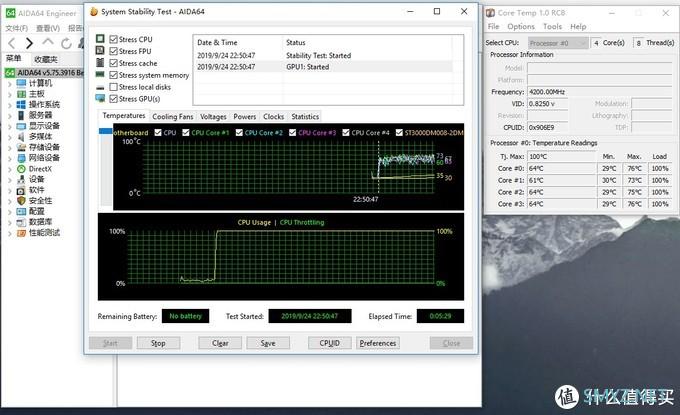Click the Stop button
This screenshot has height=415, width=680.
pyautogui.click(x=158, y=343)
